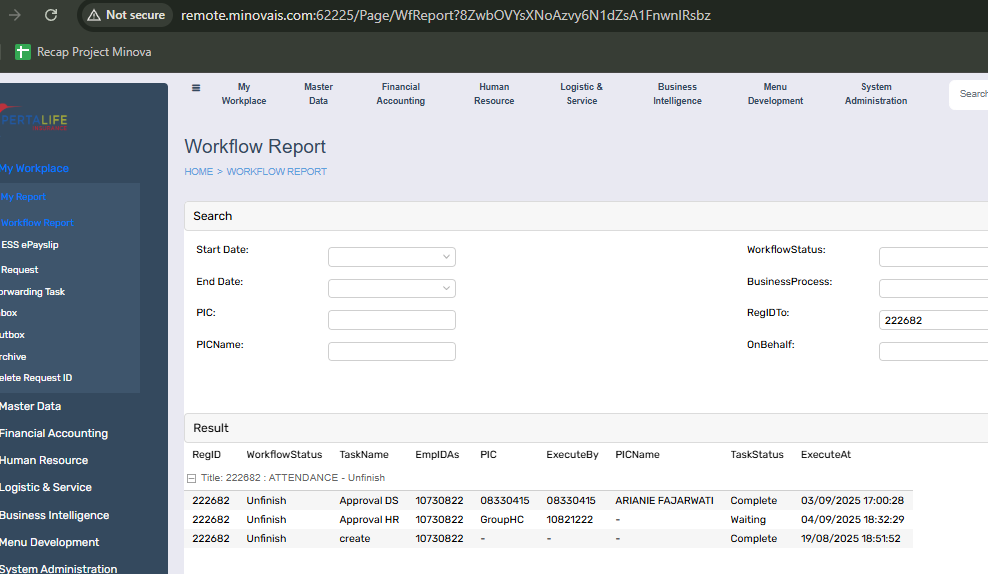Click the browser forward arrow

tap(16, 15)
